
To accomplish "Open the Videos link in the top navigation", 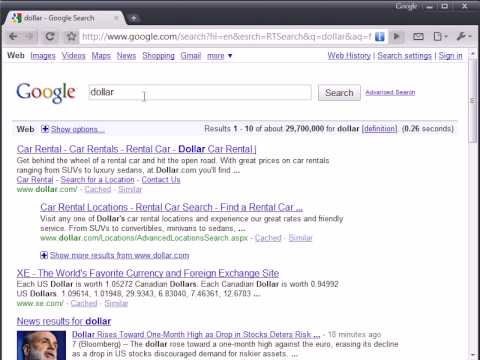I will click(x=74, y=56).
